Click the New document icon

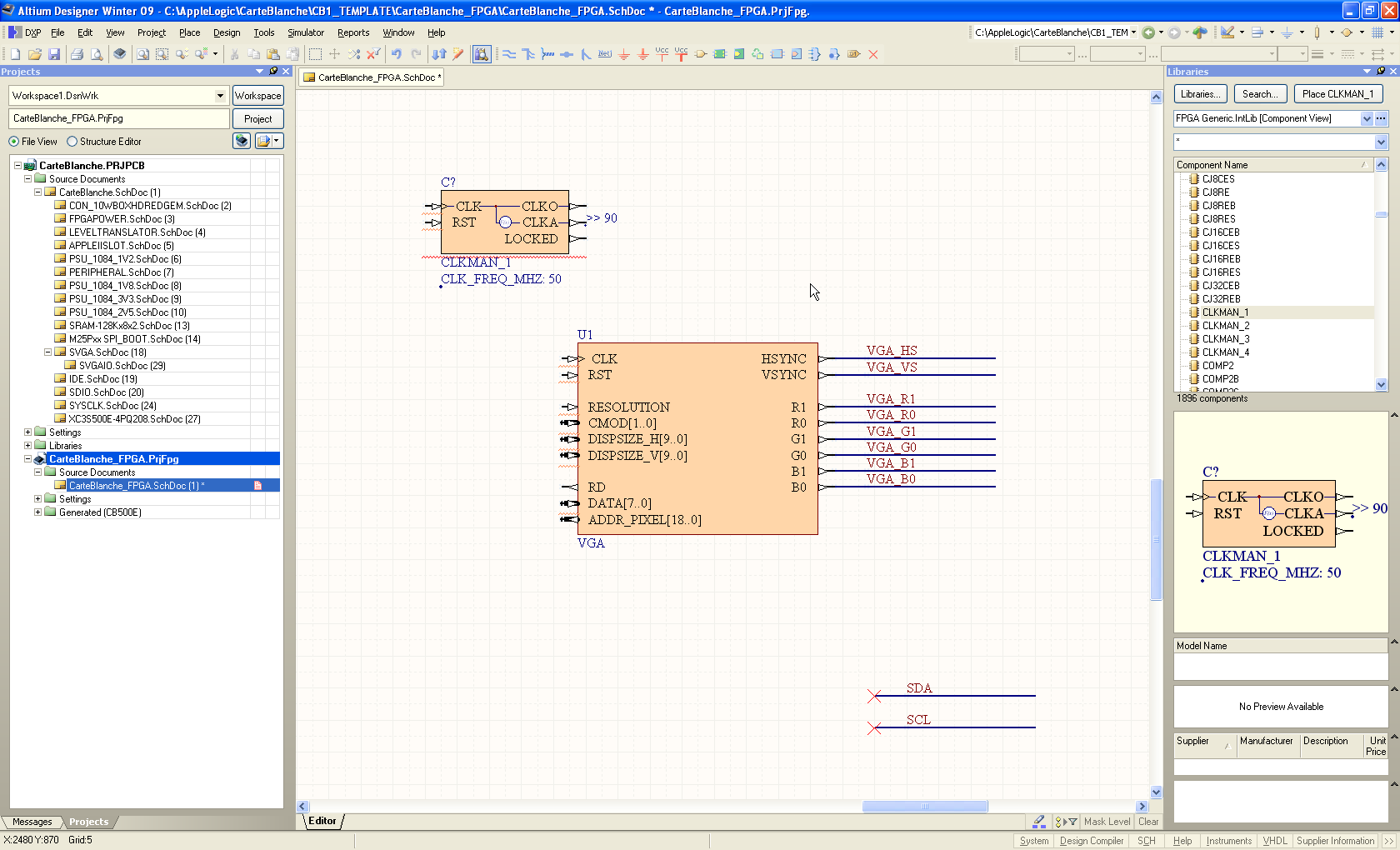pos(15,54)
